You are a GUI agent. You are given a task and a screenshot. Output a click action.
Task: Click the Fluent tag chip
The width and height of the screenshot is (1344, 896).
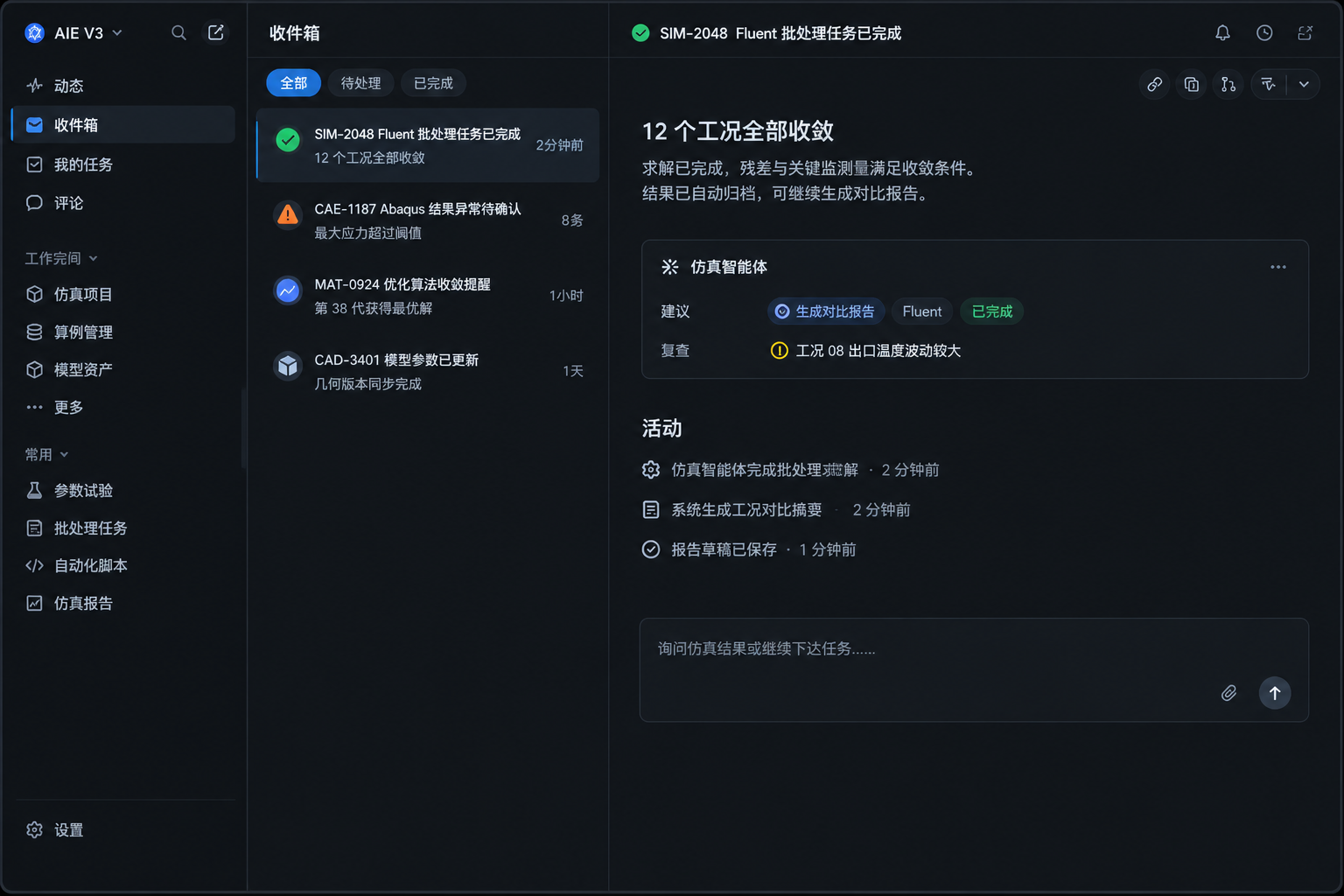tap(922, 311)
